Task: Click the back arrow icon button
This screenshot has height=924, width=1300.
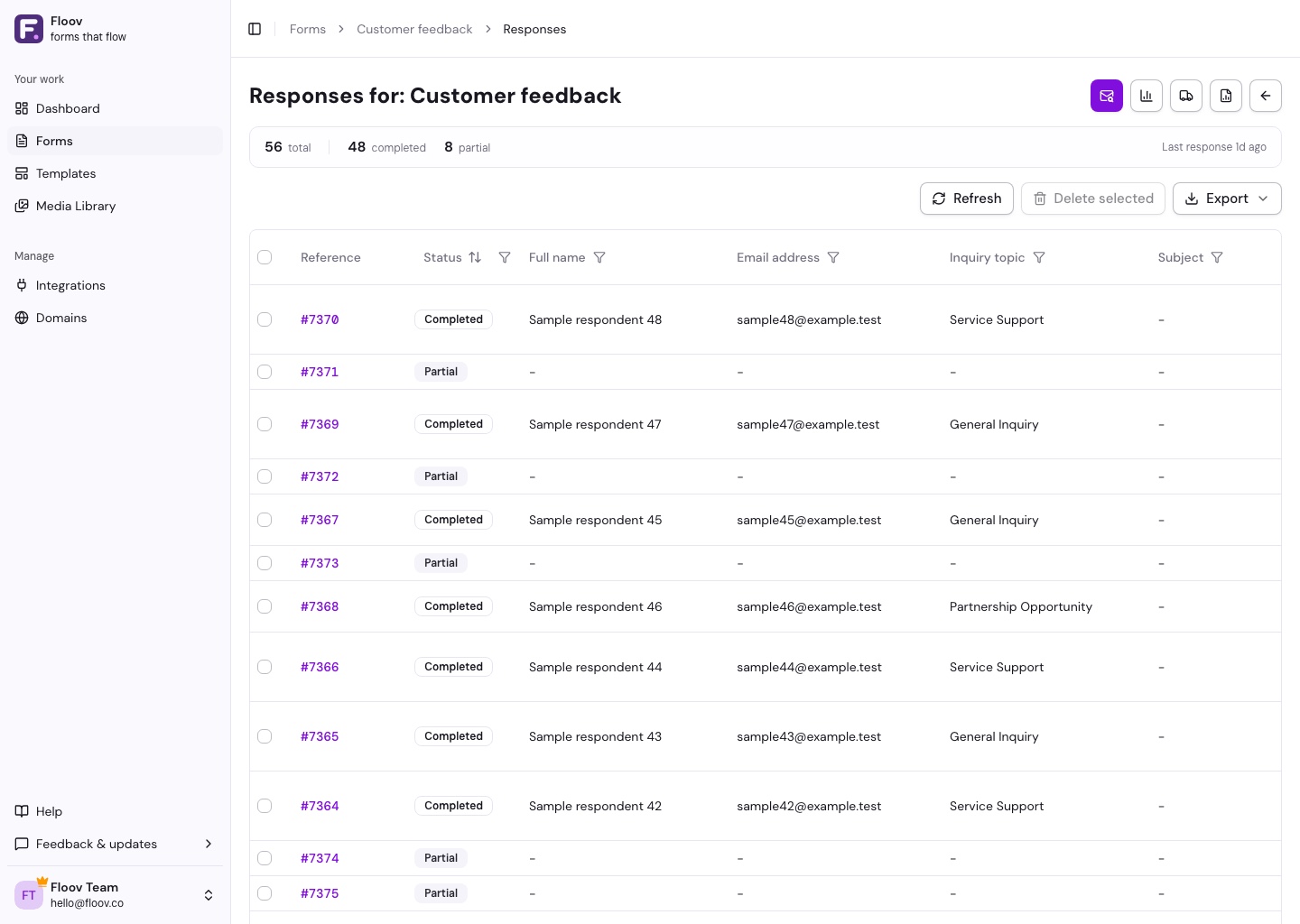Action: pyautogui.click(x=1266, y=96)
